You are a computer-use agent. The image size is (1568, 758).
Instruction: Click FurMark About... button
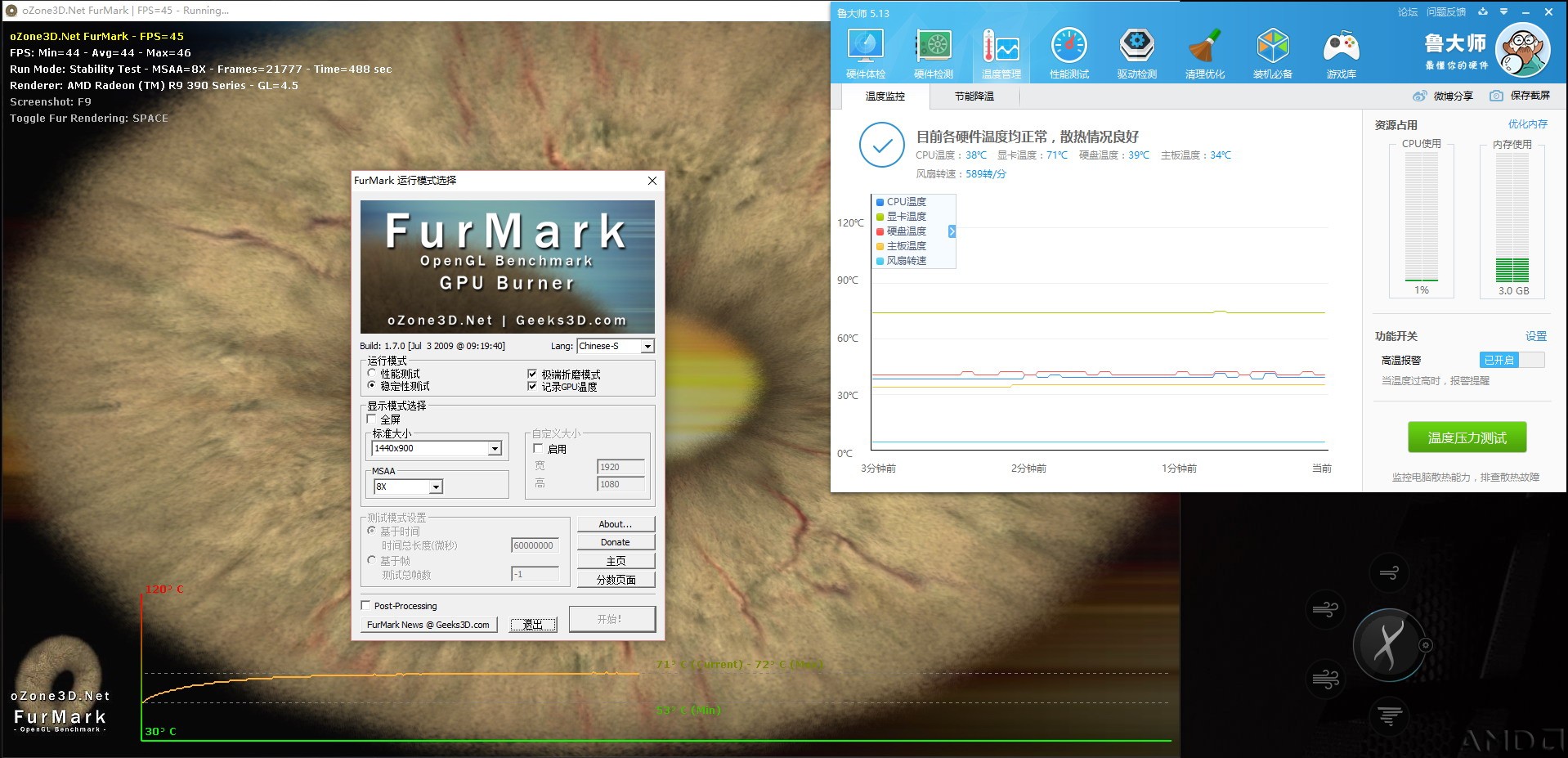pos(616,524)
